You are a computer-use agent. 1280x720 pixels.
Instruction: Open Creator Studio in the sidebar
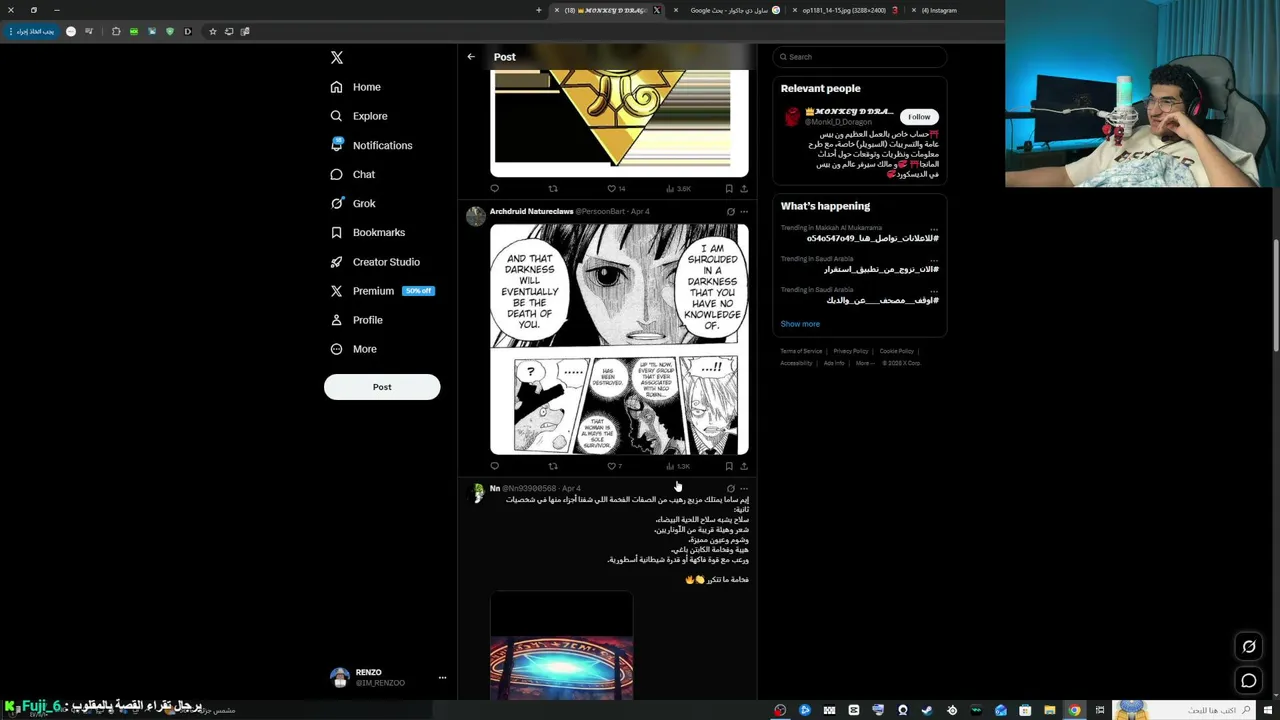pyautogui.click(x=375, y=262)
